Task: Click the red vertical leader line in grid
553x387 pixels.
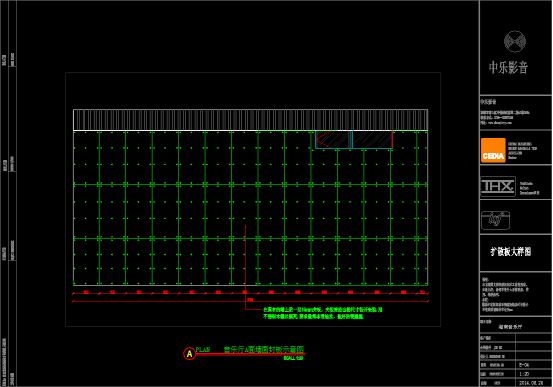Action: pyautogui.click(x=245, y=267)
